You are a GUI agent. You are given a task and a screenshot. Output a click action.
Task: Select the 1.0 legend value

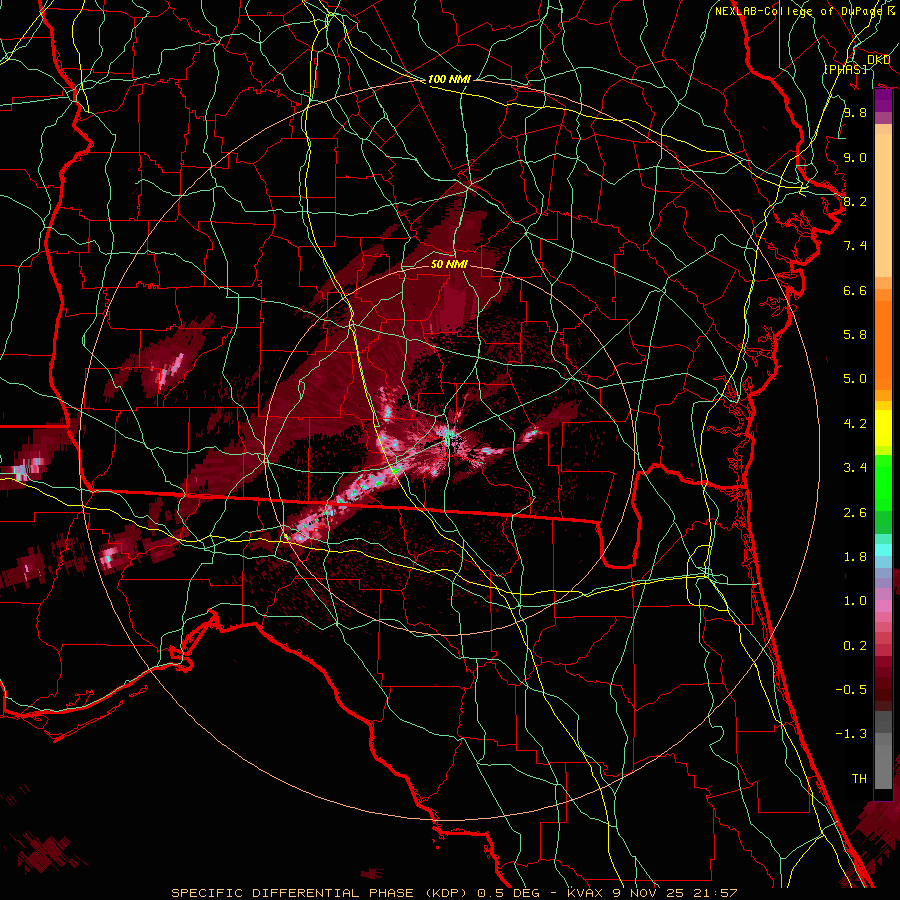coord(855,601)
